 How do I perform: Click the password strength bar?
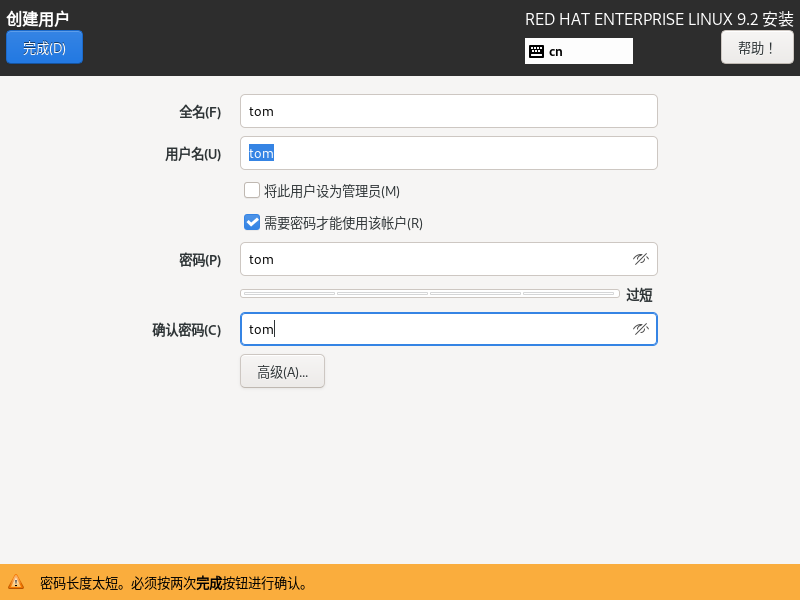click(x=430, y=293)
